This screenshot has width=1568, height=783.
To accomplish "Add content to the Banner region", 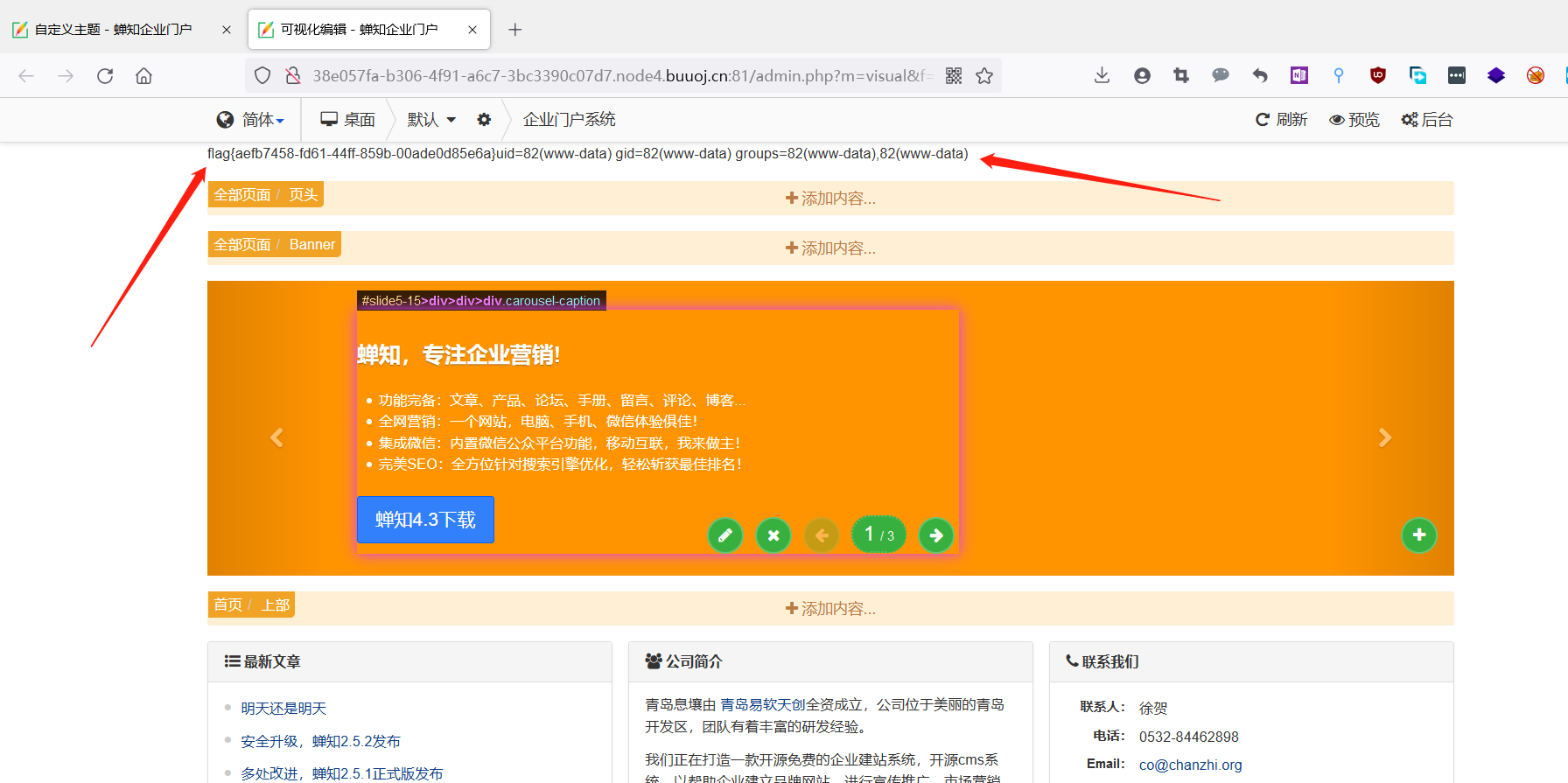I will pyautogui.click(x=830, y=248).
